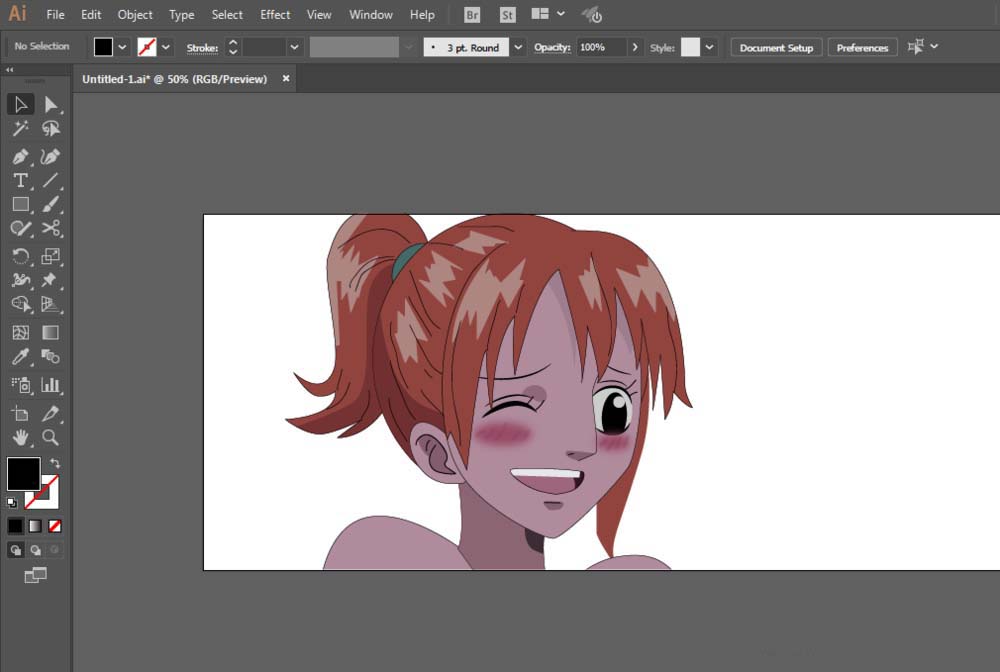Select the Zoom magnifier tool

tap(50, 437)
